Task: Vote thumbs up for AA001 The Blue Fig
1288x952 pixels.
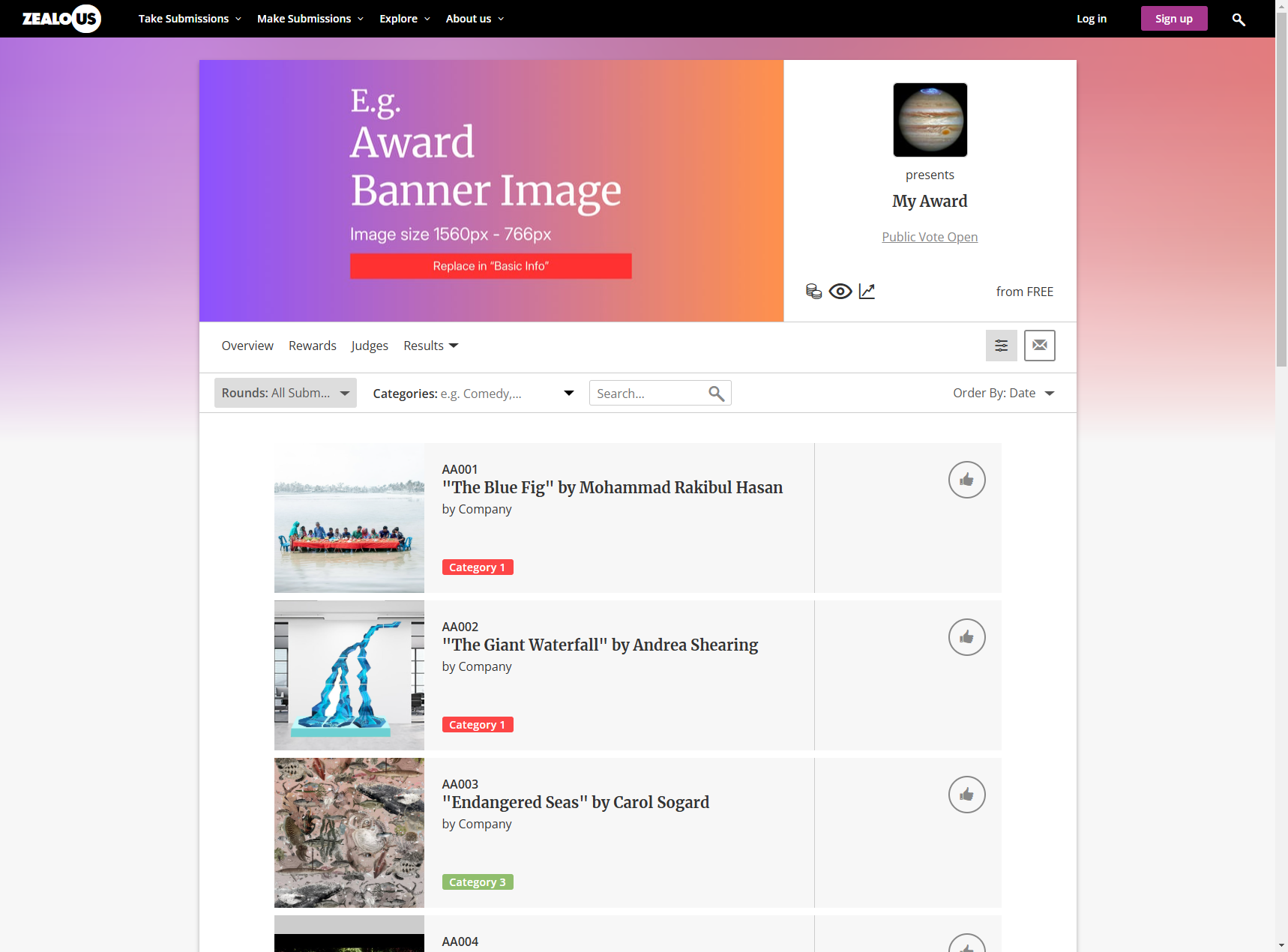Action: pos(967,480)
